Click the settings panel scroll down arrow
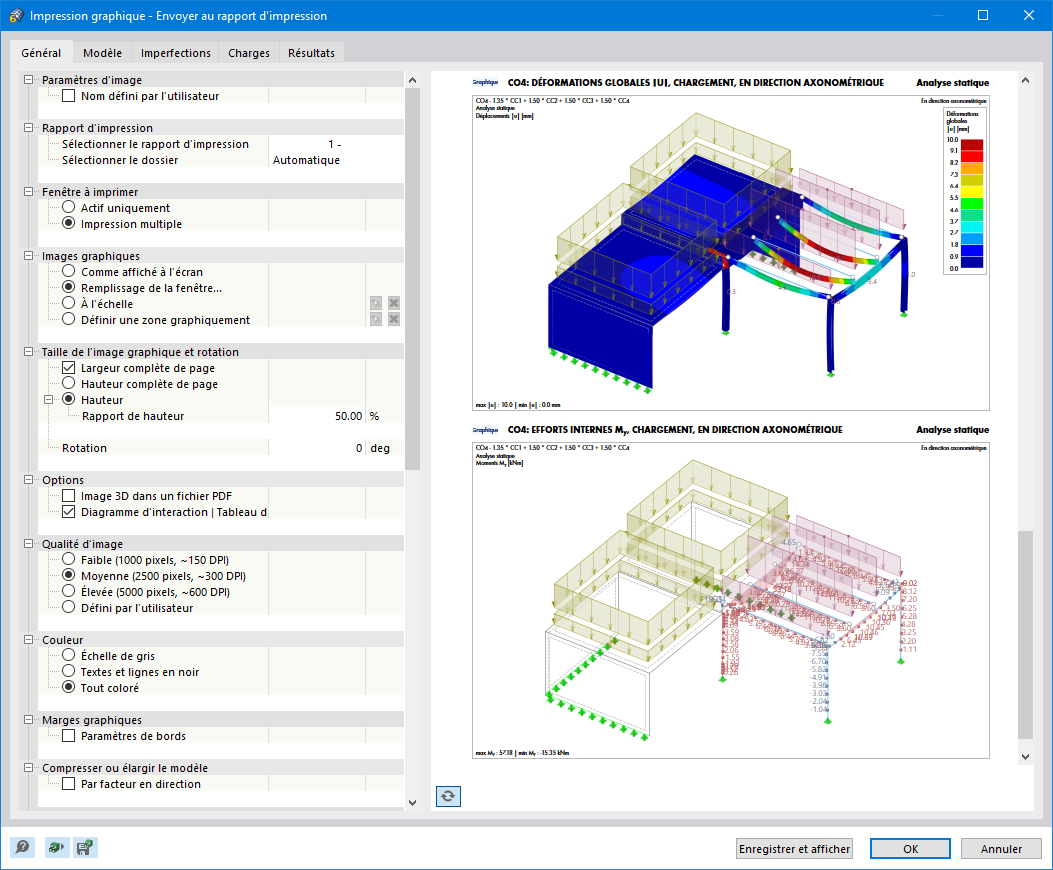Viewport: 1053px width, 870px height. point(412,802)
